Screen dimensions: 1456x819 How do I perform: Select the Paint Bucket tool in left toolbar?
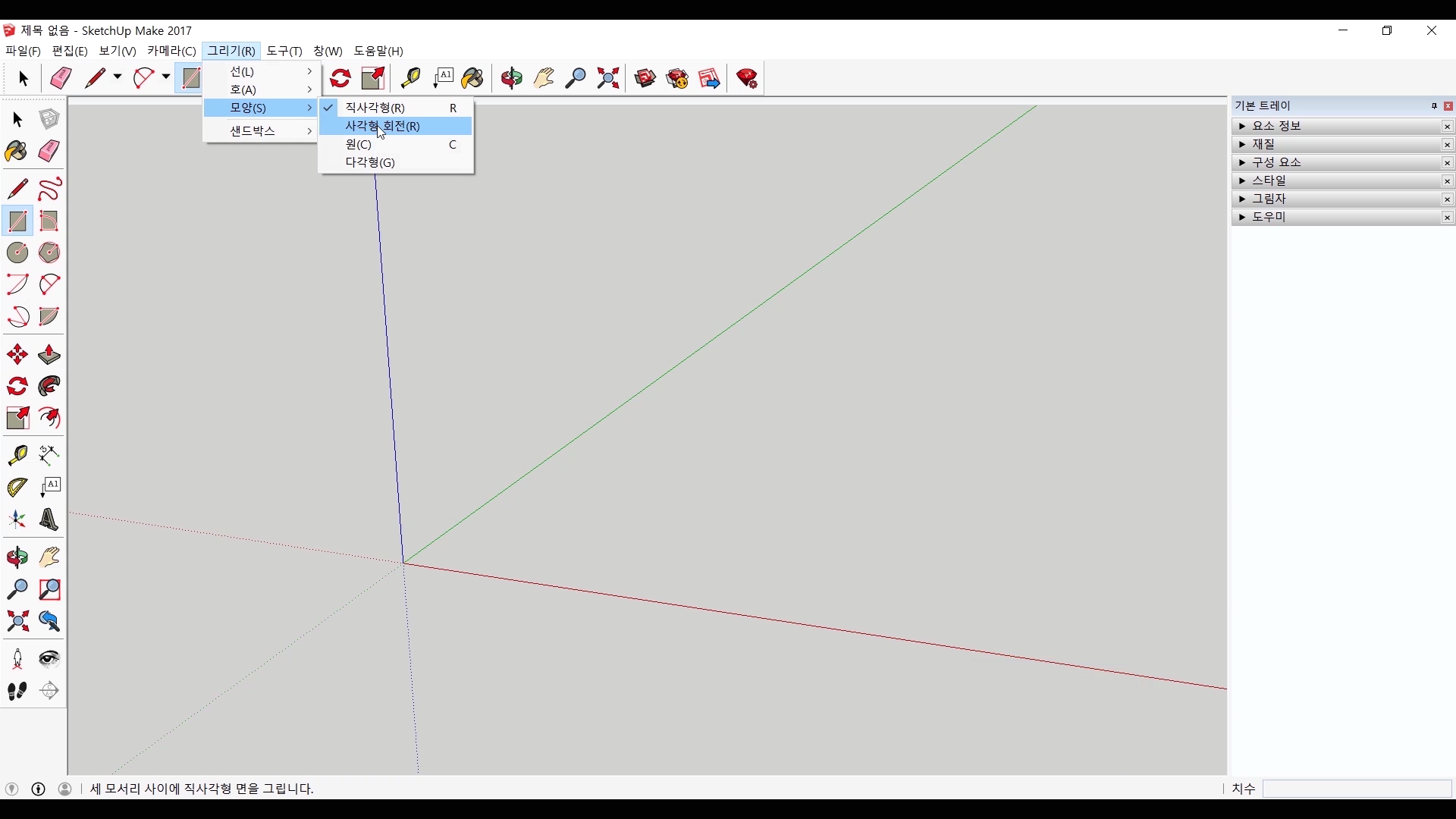click(17, 152)
